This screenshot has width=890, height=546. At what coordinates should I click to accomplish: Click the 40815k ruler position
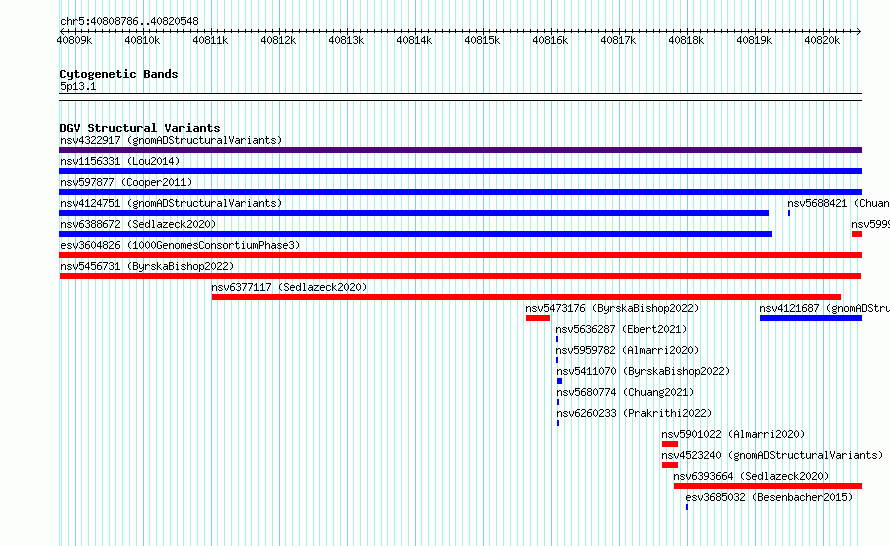(x=482, y=40)
